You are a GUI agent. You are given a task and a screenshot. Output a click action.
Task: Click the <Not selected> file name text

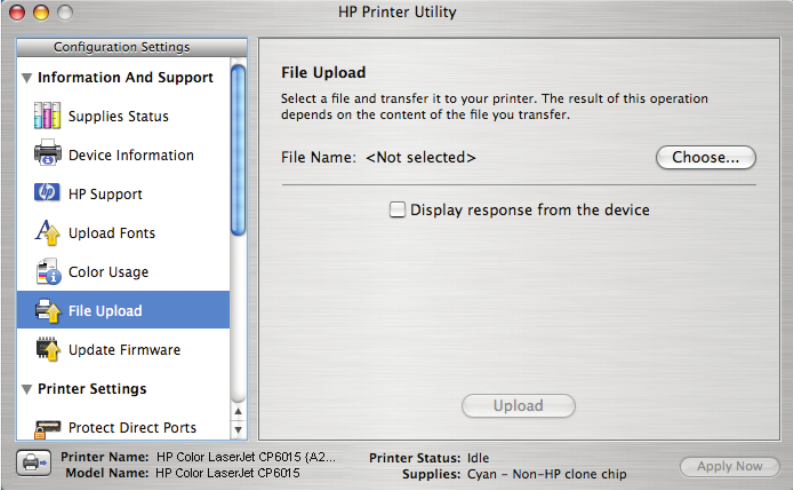(420, 157)
